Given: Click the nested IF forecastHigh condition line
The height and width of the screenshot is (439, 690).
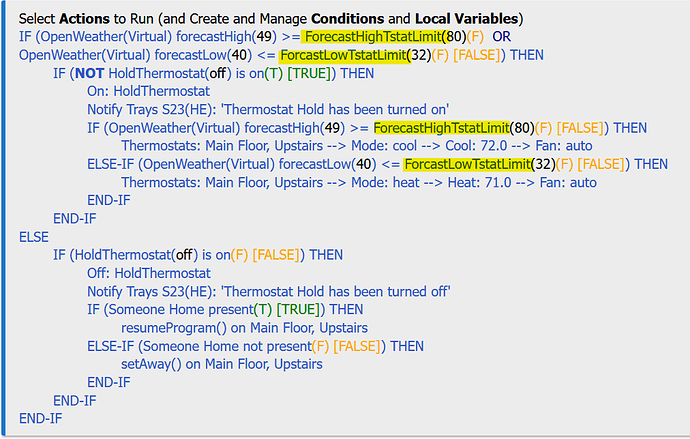Looking at the screenshot, I should pyautogui.click(x=367, y=128).
